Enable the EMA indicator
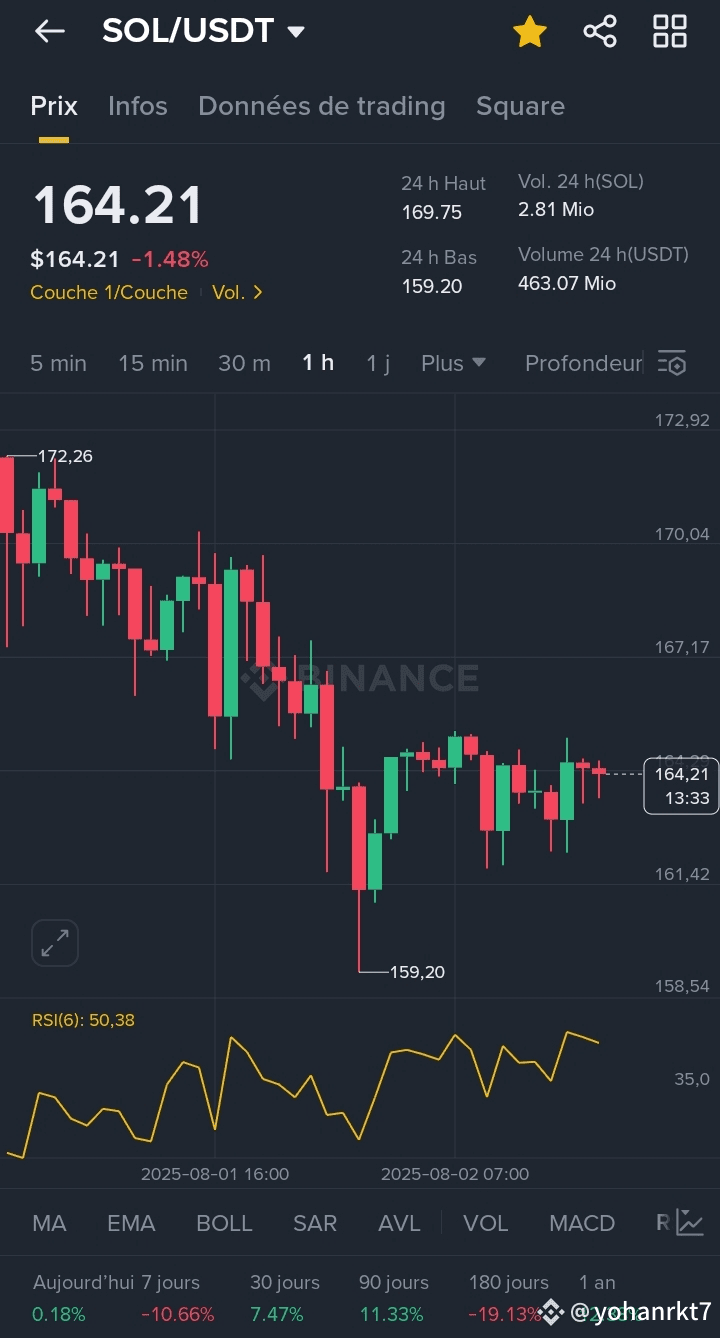Image resolution: width=720 pixels, height=1338 pixels. pos(131,1223)
